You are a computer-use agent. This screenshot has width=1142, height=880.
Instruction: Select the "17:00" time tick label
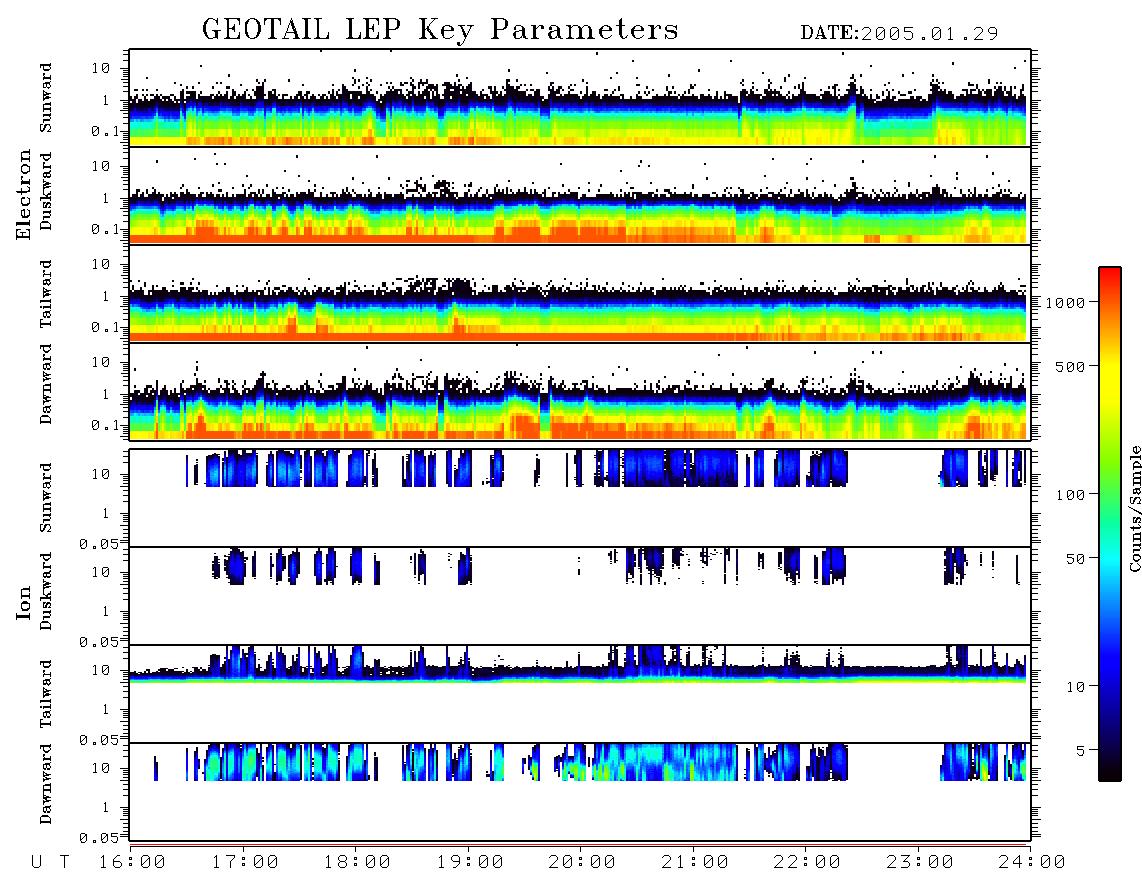245,862
